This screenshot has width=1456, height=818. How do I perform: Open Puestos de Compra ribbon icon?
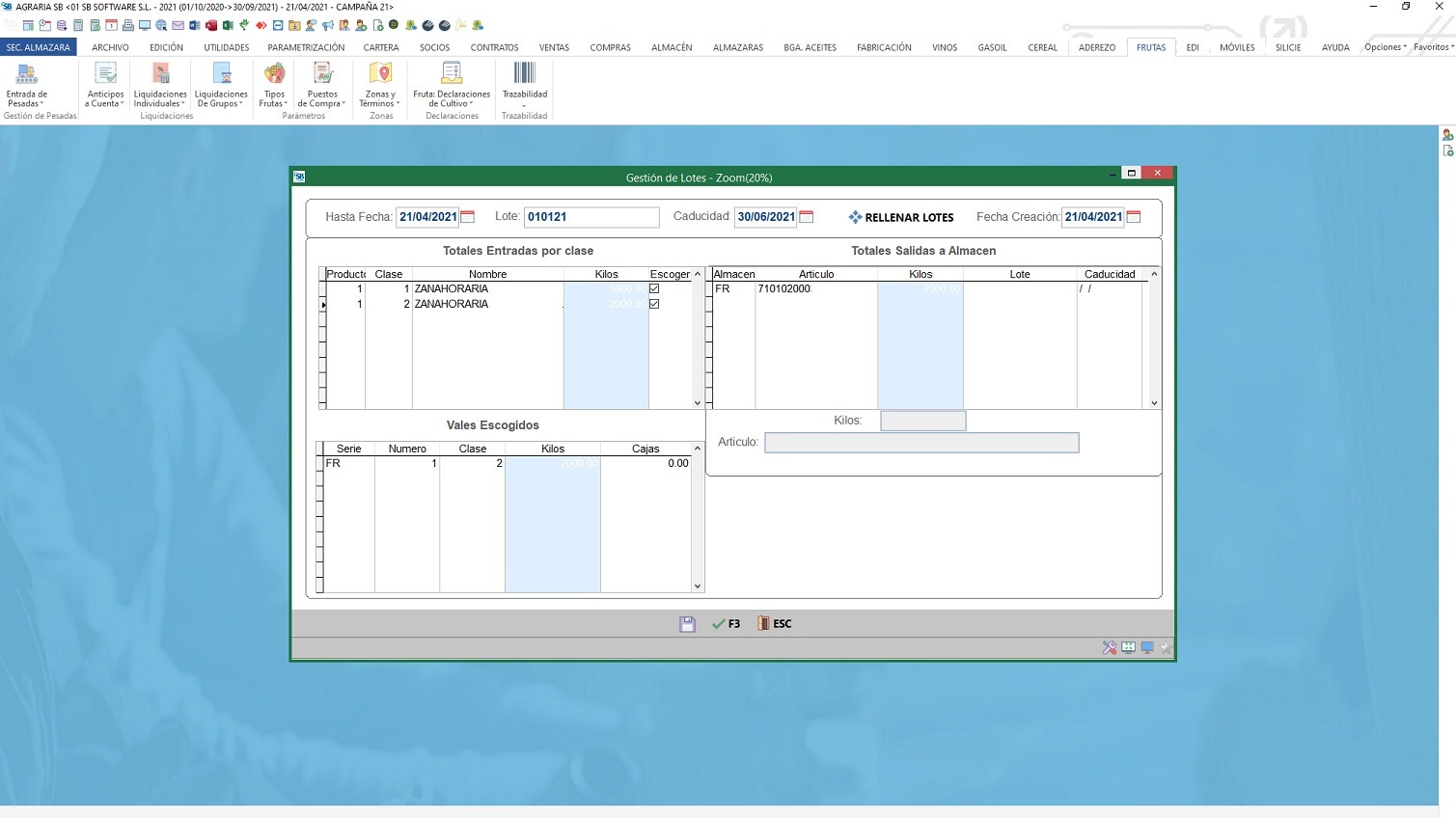coord(322,74)
